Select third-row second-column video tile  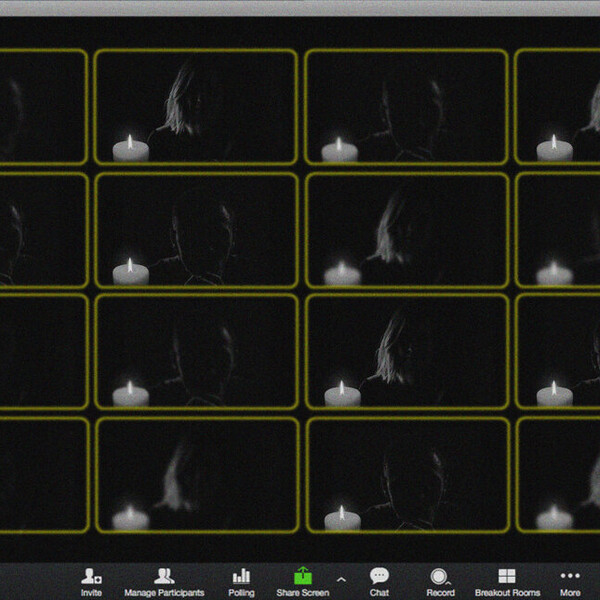point(196,352)
